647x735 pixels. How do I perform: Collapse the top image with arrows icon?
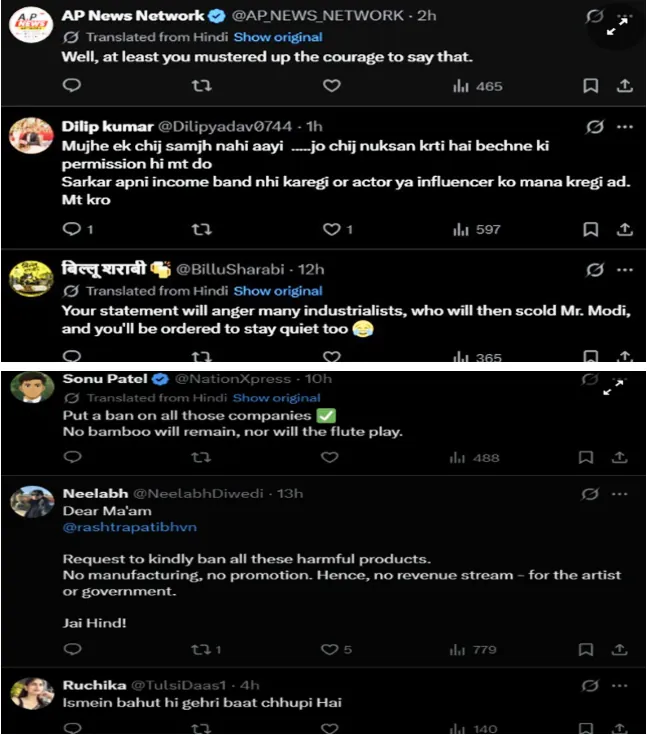pyautogui.click(x=617, y=25)
